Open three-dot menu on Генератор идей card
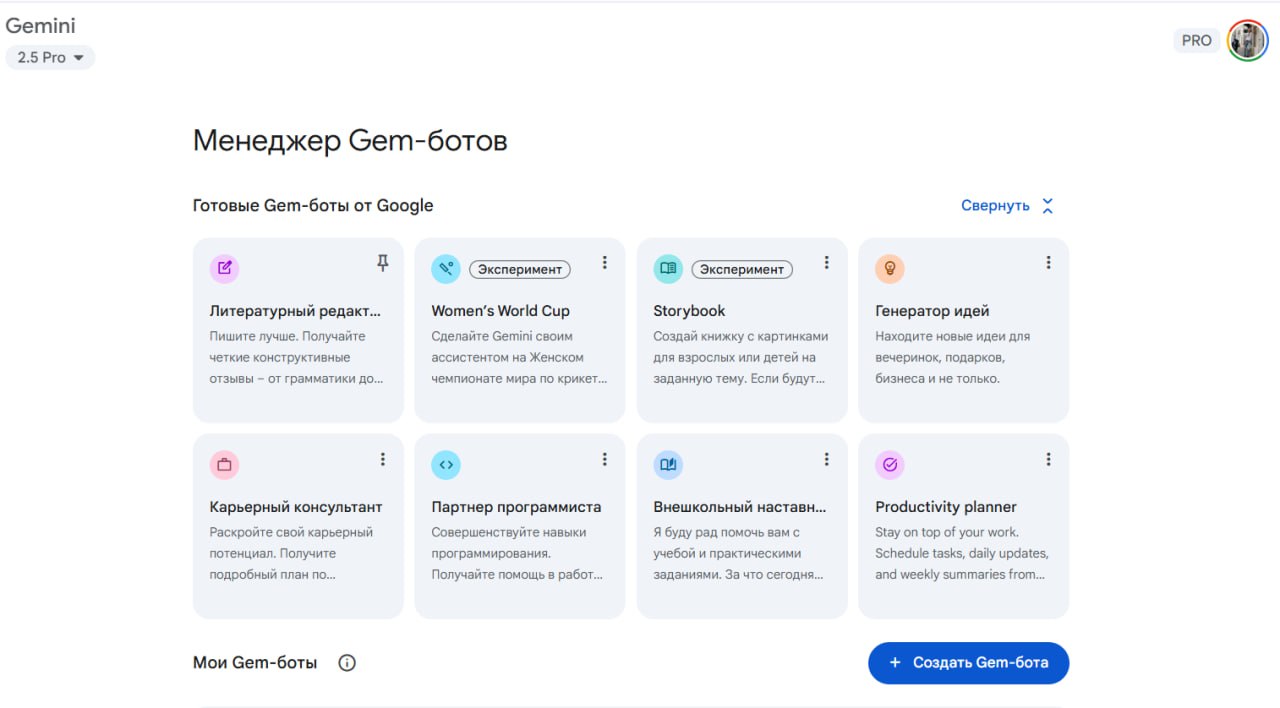This screenshot has height=708, width=1280. coord(1048,263)
